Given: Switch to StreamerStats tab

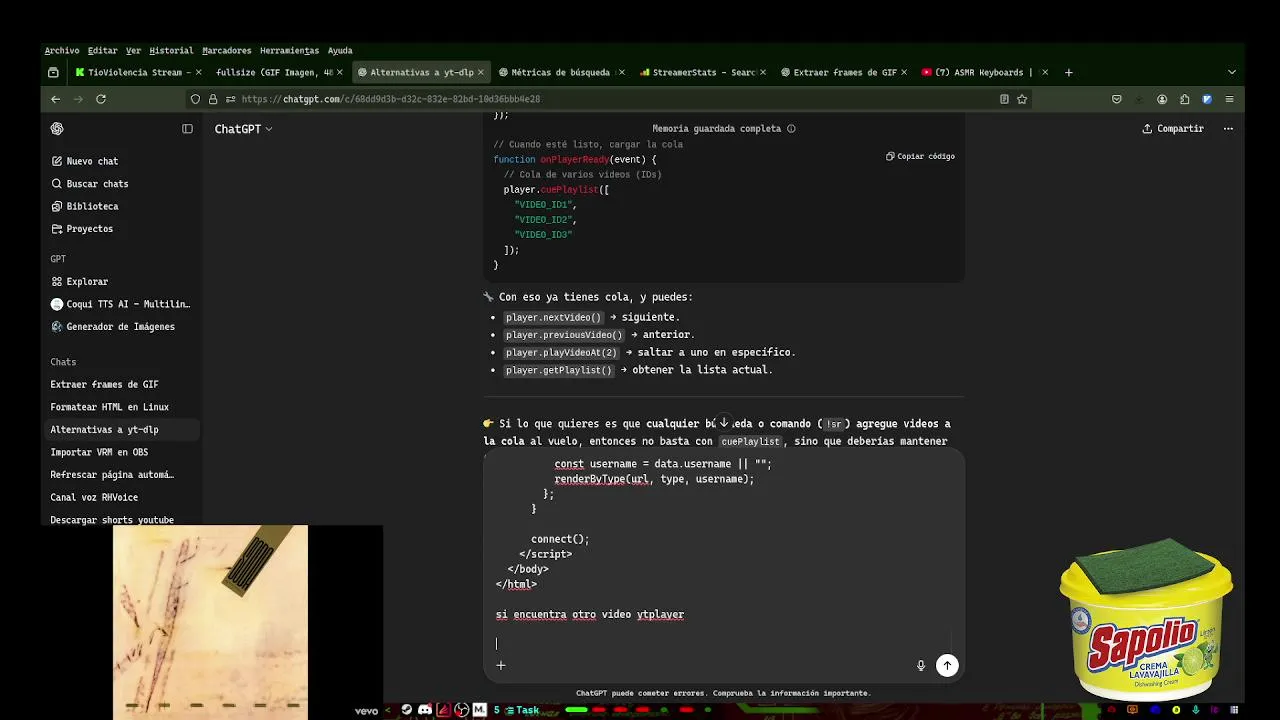Looking at the screenshot, I should point(702,72).
